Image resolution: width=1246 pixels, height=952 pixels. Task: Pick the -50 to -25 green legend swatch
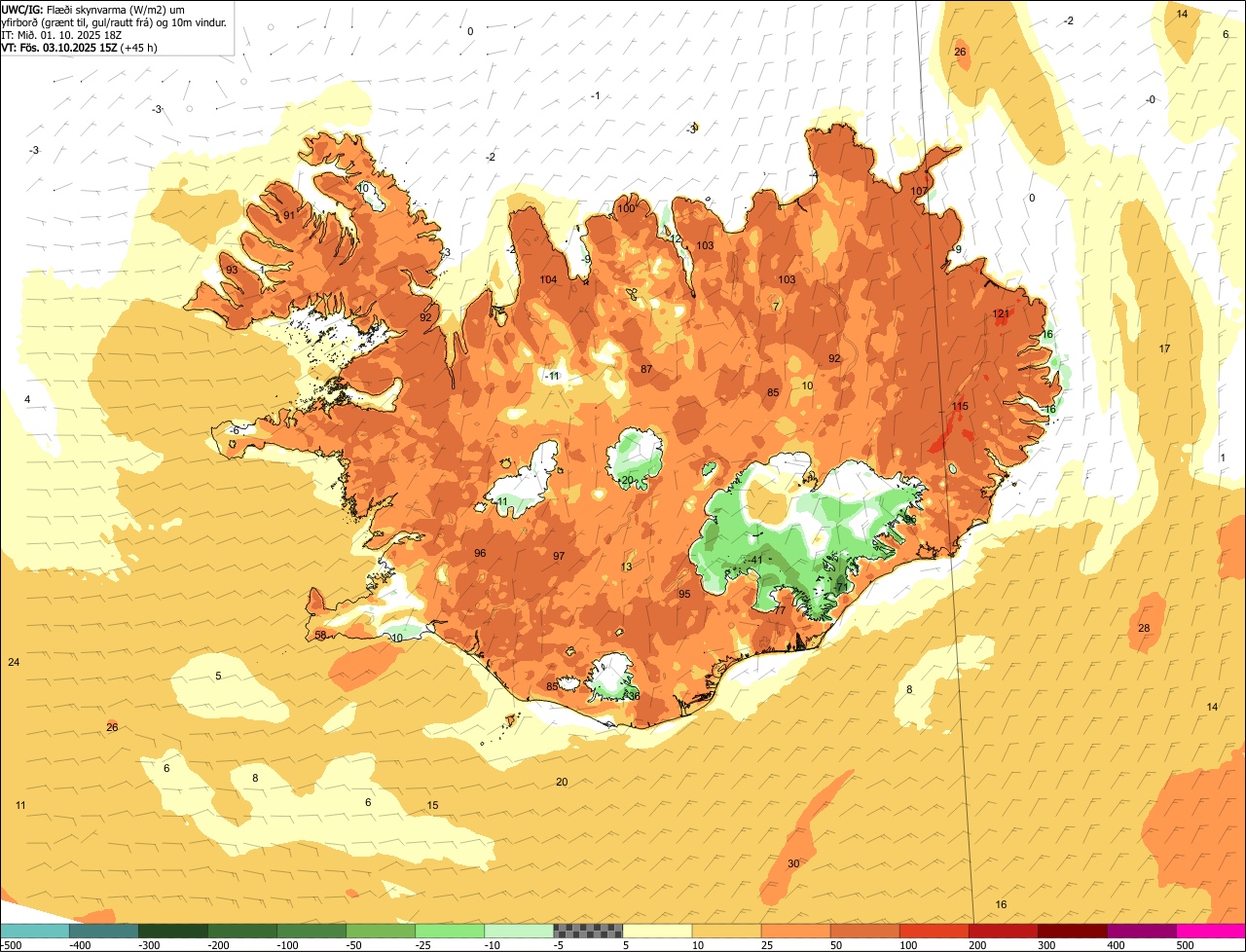[x=381, y=932]
